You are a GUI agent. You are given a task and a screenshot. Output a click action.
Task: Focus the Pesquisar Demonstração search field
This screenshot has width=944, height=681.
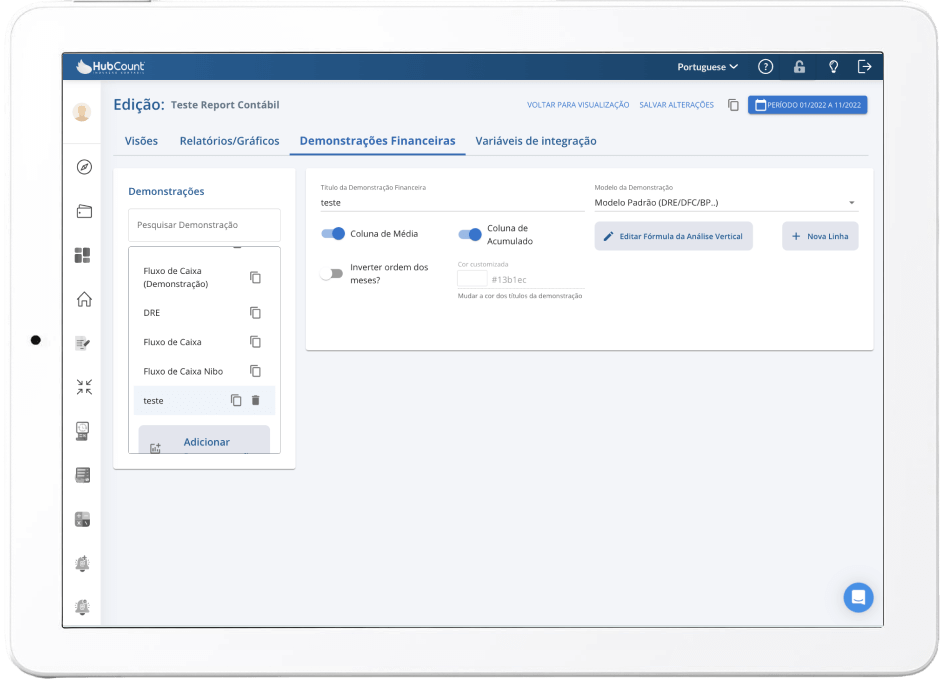pyautogui.click(x=204, y=225)
